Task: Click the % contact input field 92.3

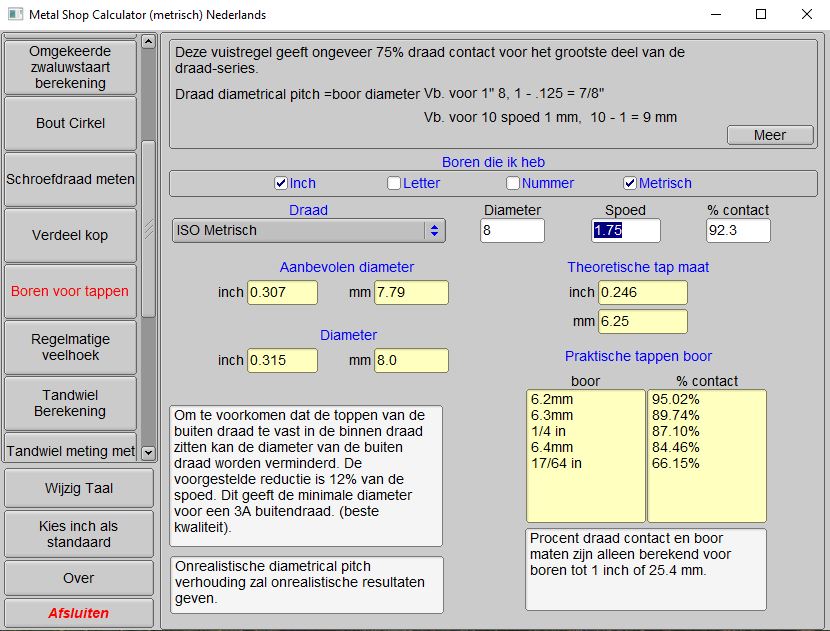Action: (x=738, y=231)
